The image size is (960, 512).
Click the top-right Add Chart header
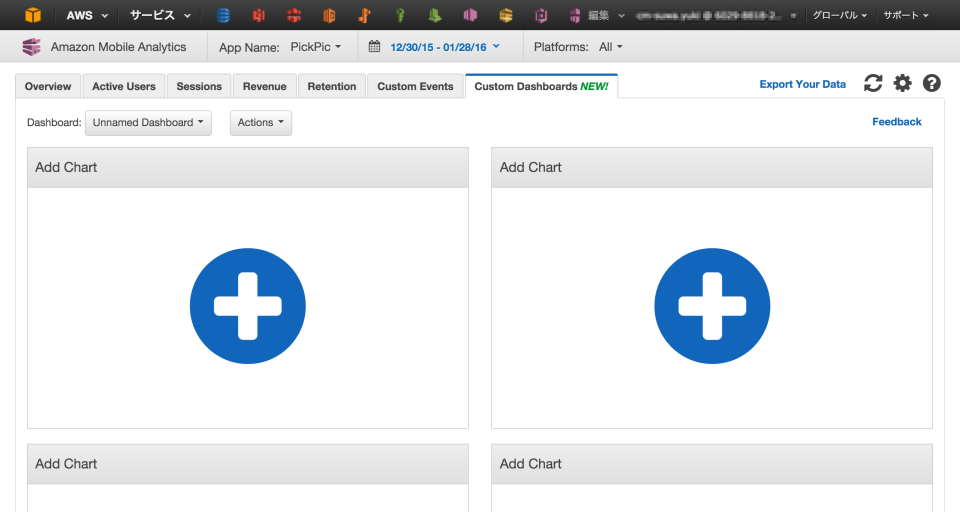[x=712, y=167]
